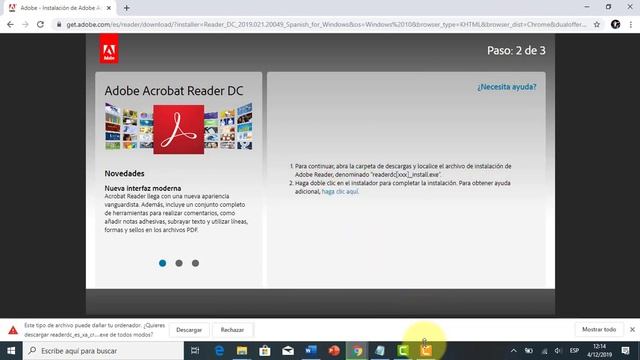
Task: Click Descargar in the download warning bar
Action: click(189, 330)
